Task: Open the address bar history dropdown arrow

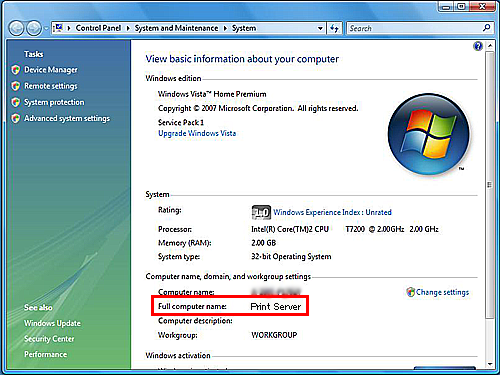Action: tap(320, 28)
